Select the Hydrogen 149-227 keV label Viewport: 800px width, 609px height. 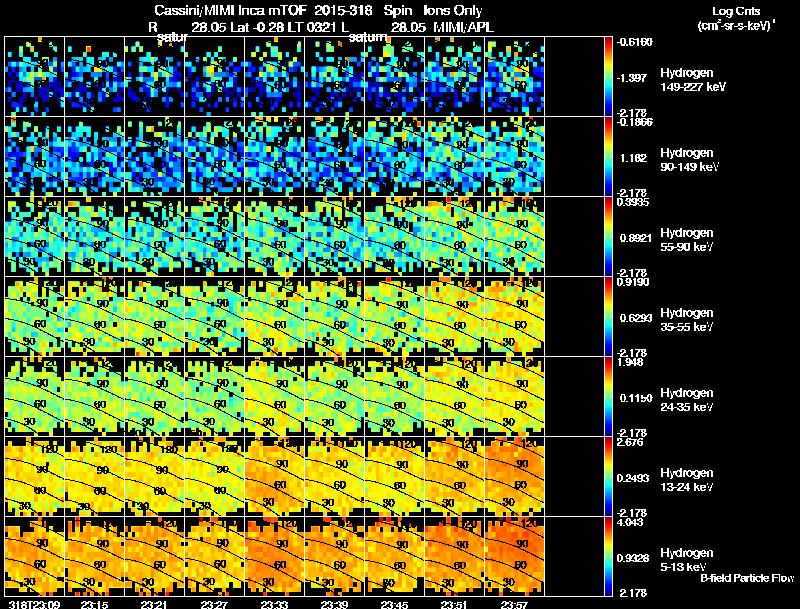tap(692, 80)
